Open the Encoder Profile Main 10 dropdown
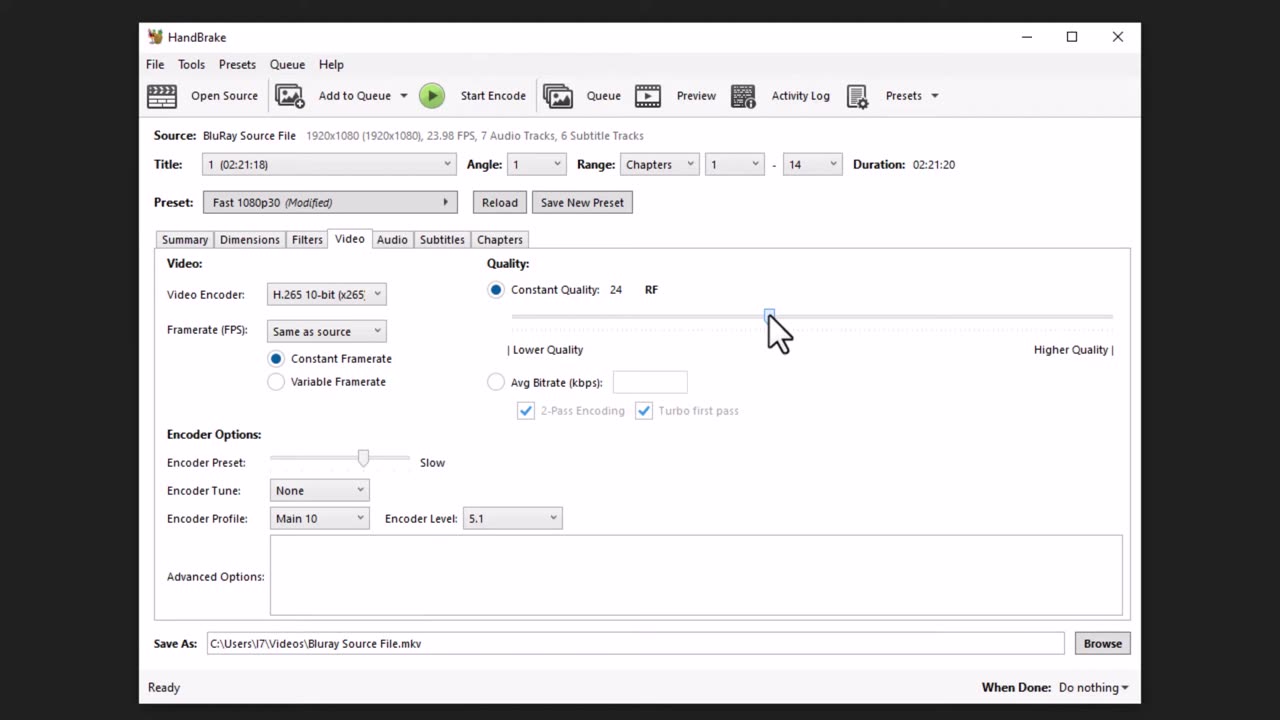The width and height of the screenshot is (1280, 720). [x=319, y=519]
